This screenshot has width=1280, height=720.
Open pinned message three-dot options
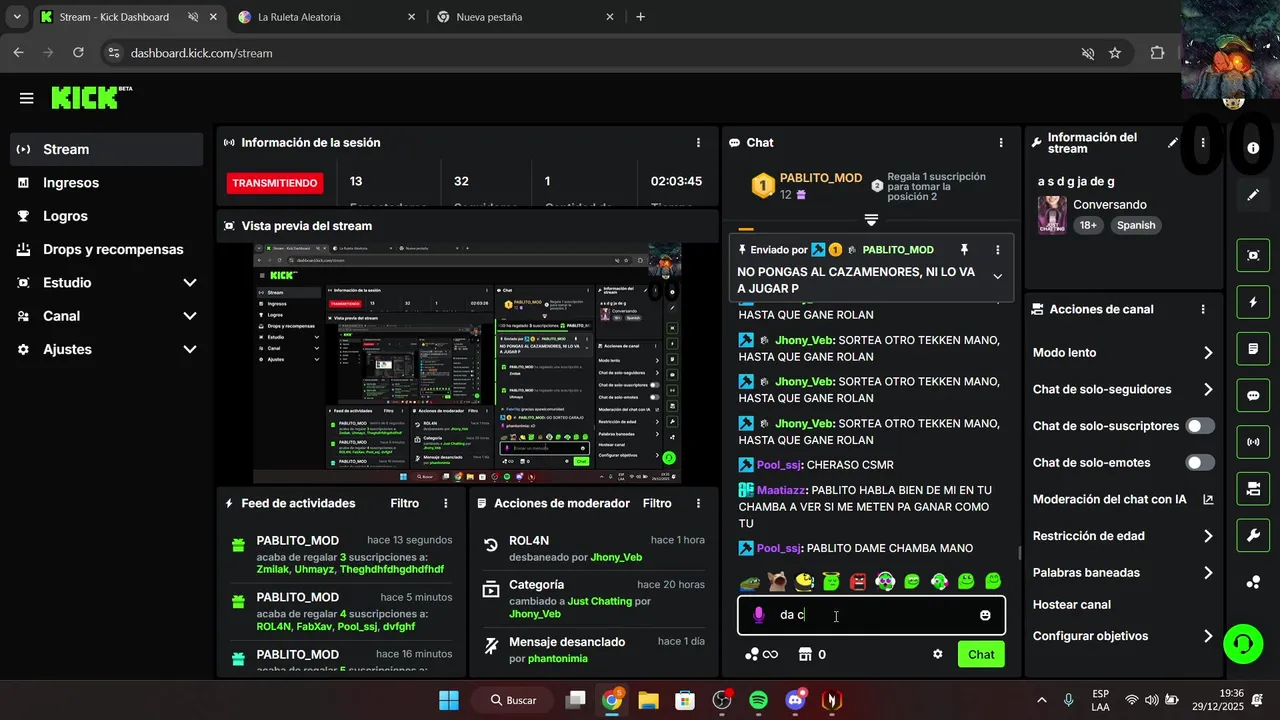pyautogui.click(x=997, y=250)
